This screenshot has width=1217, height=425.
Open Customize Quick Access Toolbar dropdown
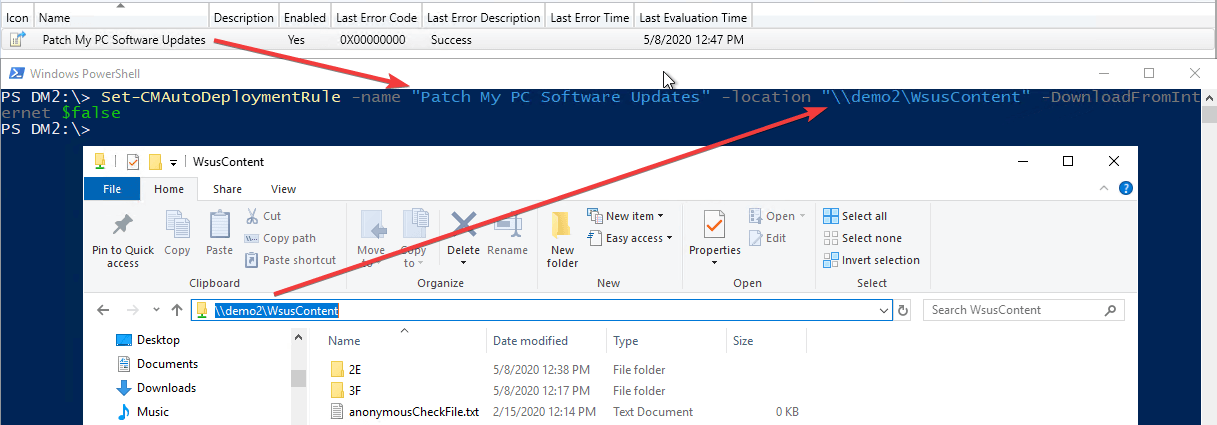click(172, 162)
